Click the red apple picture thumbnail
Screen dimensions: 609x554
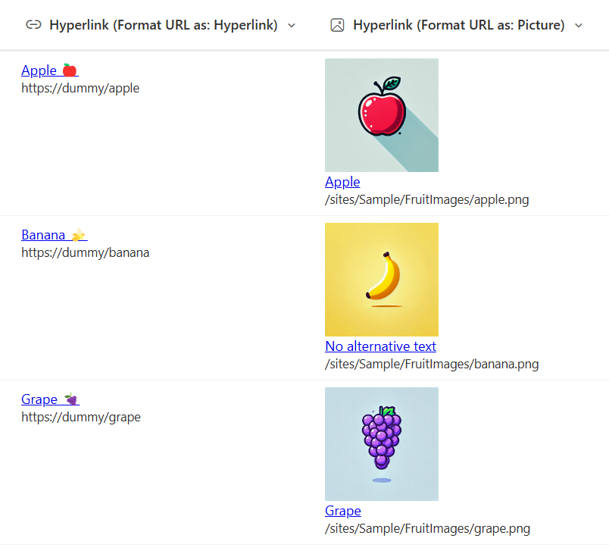tap(382, 115)
